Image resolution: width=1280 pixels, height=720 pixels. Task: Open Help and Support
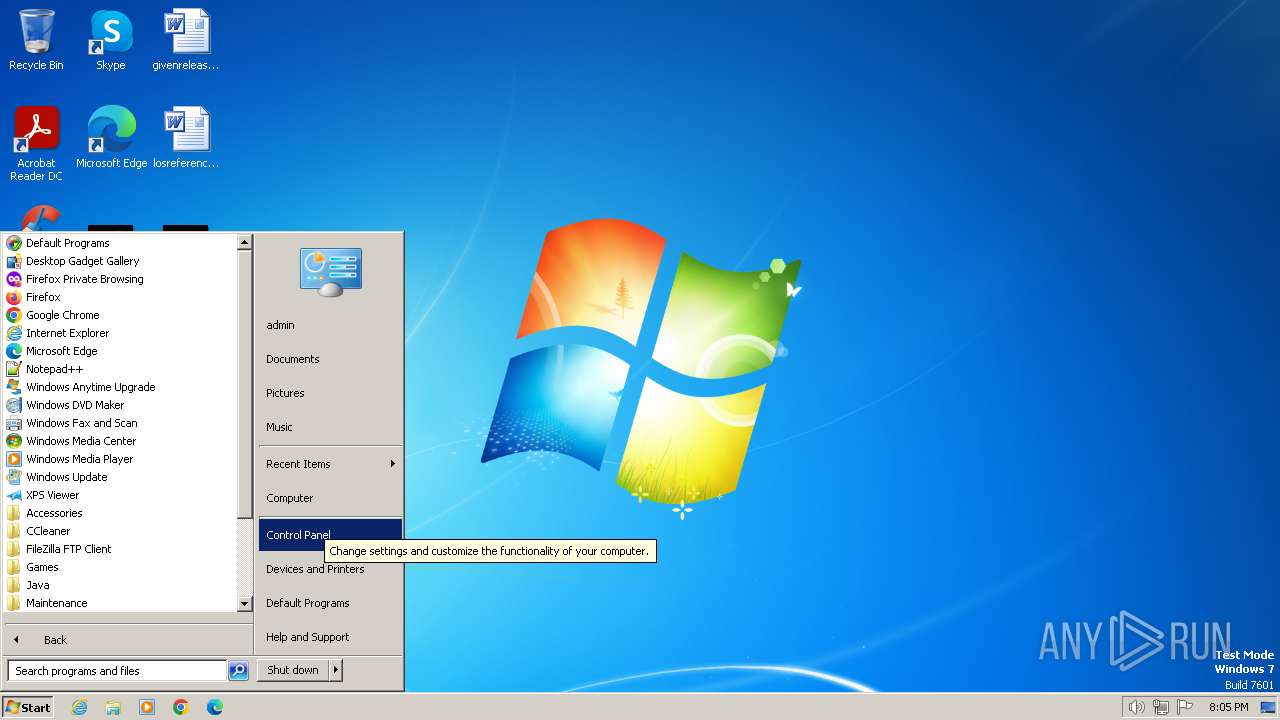tap(330, 637)
